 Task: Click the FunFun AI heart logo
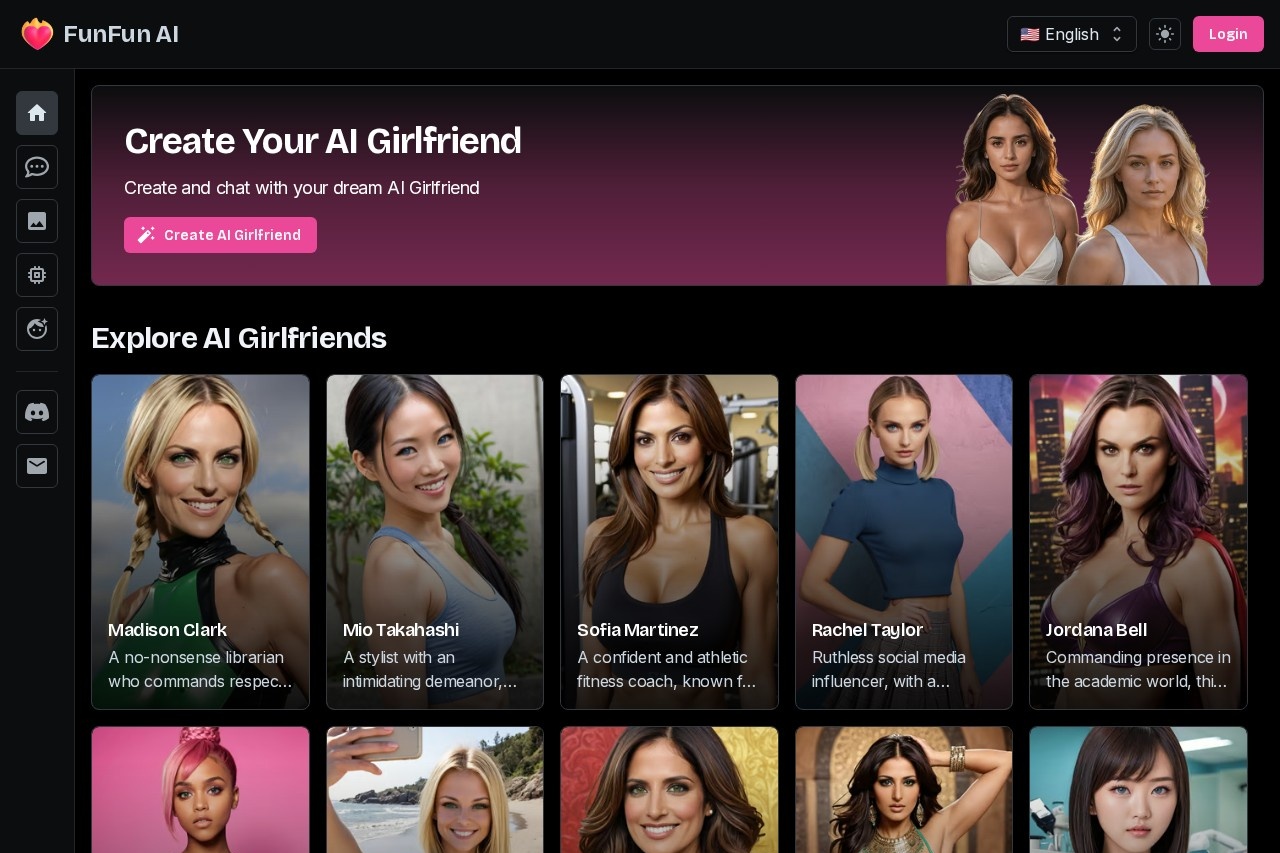(37, 34)
